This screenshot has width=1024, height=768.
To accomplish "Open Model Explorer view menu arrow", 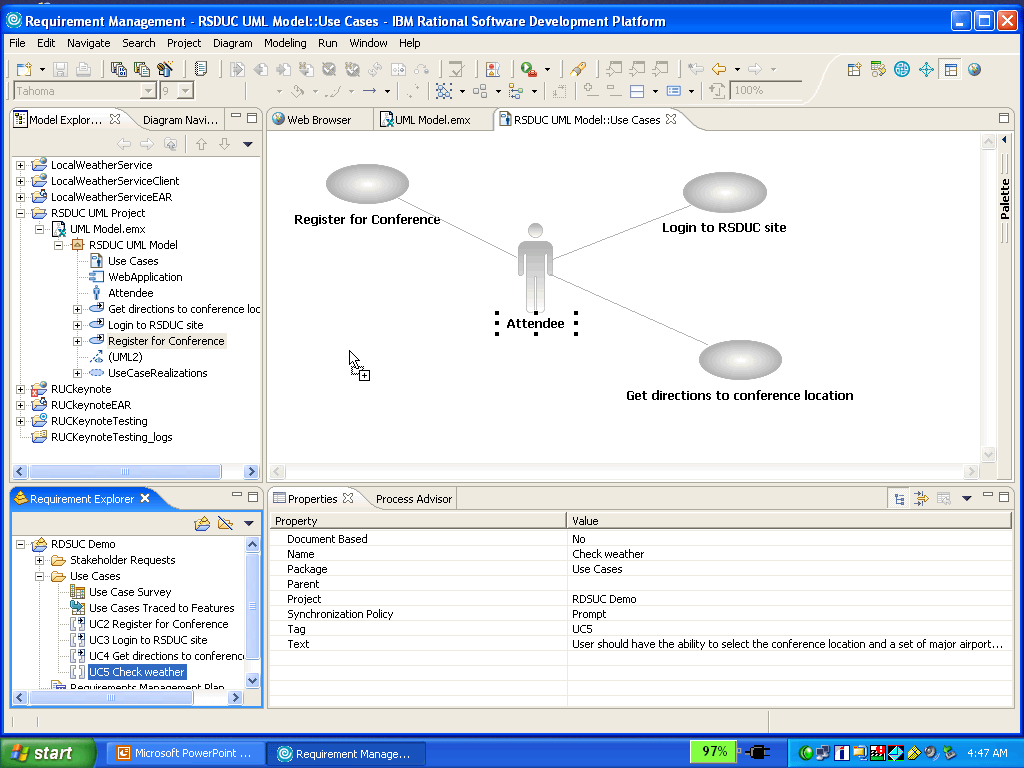I will pos(248,144).
